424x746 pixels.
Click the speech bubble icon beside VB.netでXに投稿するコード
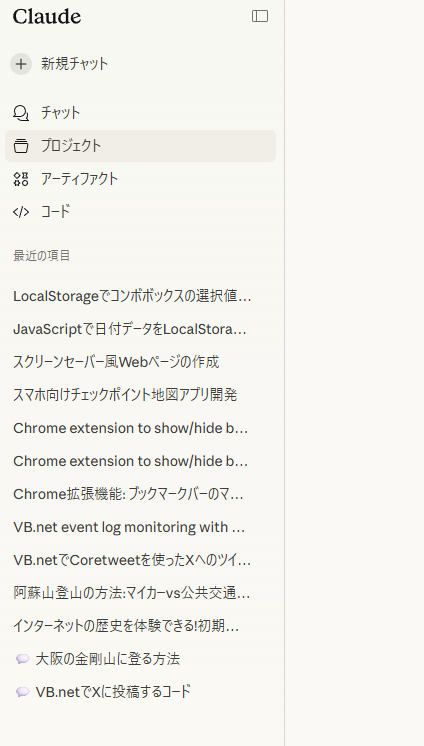click(x=22, y=692)
